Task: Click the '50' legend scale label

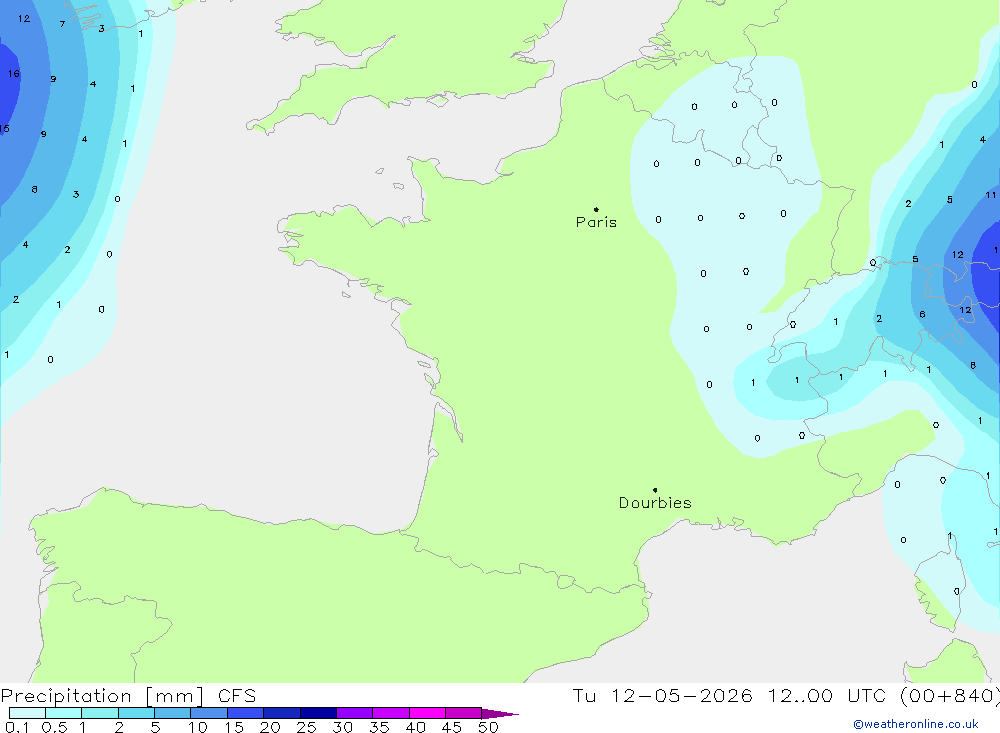Action: click(x=488, y=727)
